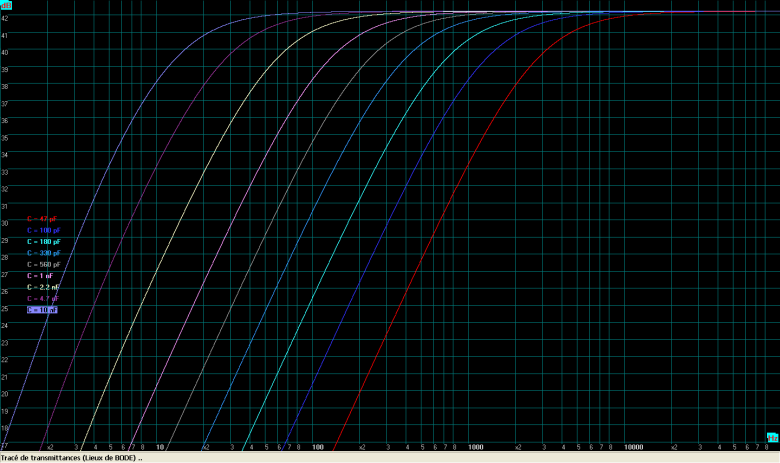Click the 1000 label on the frequency axis
This screenshot has width=780, height=463.
[x=476, y=447]
